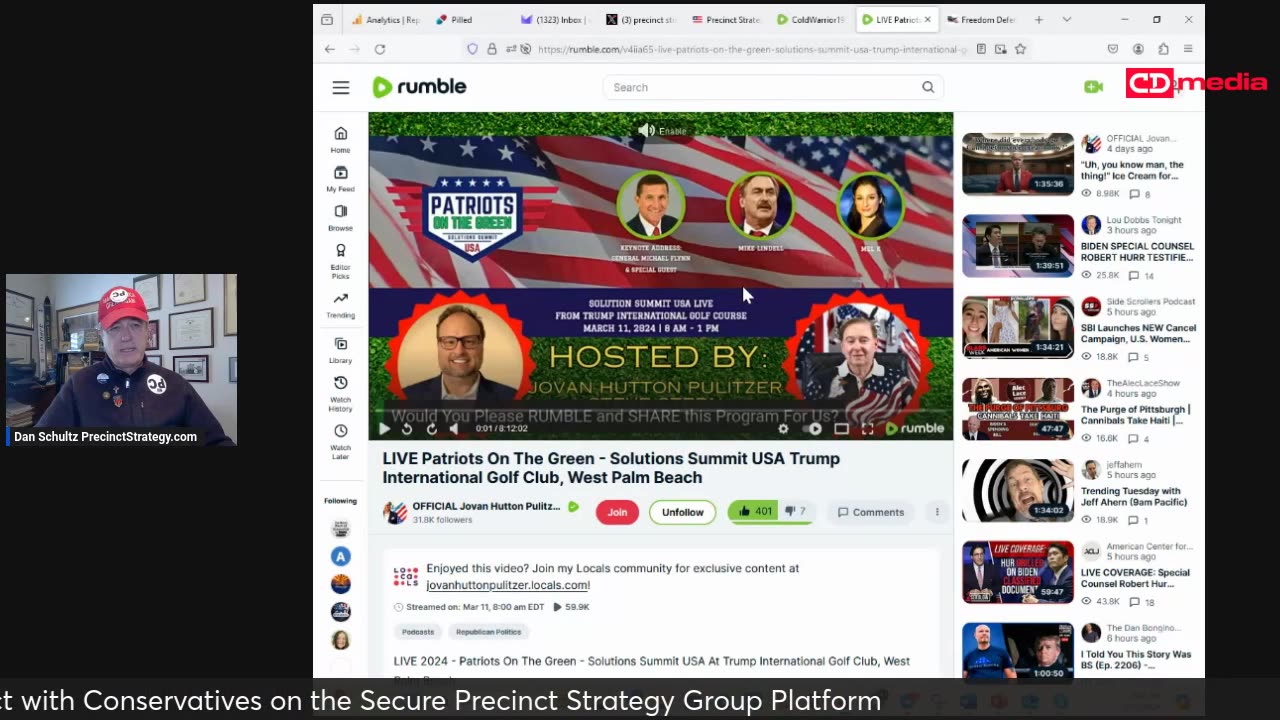The image size is (1280, 720).
Task: Click the Unfollow button
Action: (682, 512)
